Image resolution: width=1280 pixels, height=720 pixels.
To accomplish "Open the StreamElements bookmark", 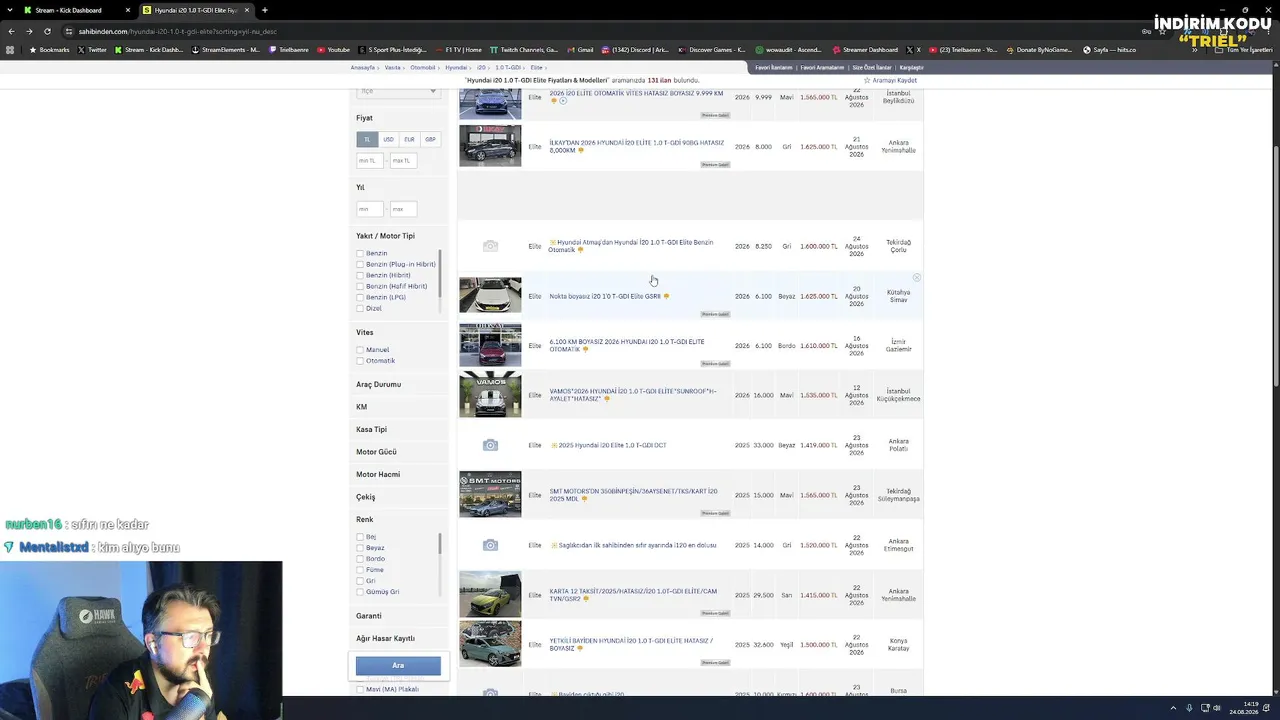I will point(226,50).
